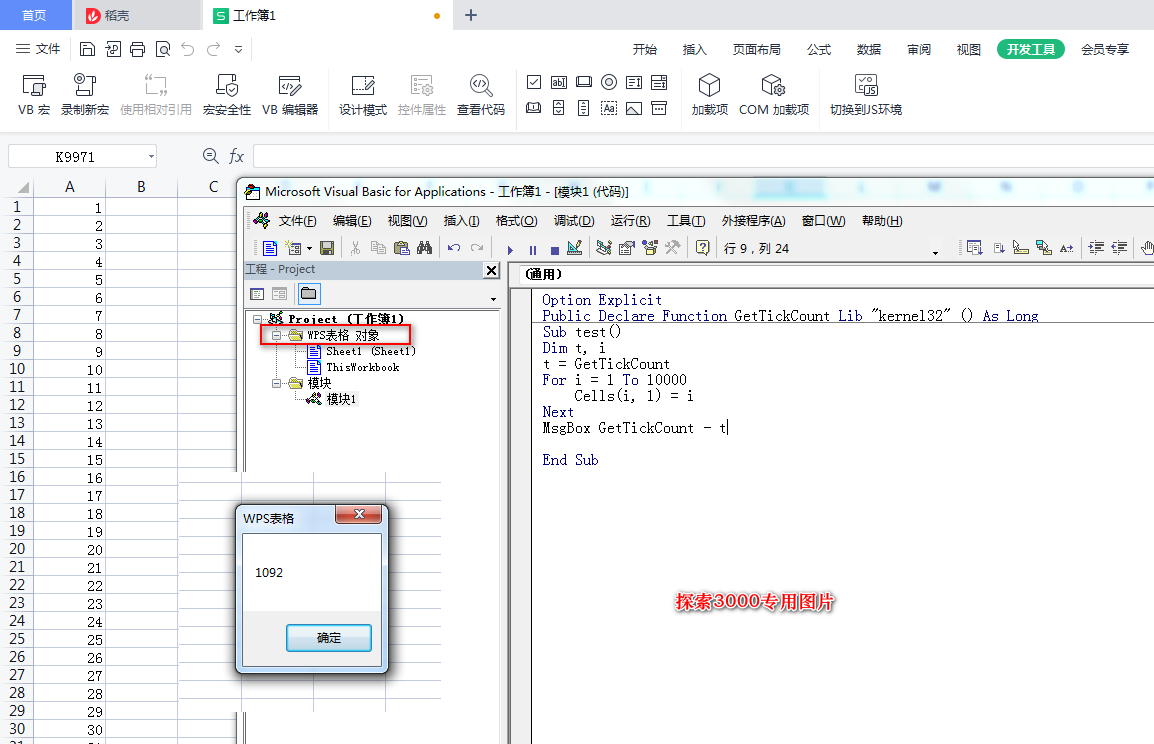Screen dimensions: 1154x744
Task: Toggle 设计模式 design mode
Action: tap(363, 95)
